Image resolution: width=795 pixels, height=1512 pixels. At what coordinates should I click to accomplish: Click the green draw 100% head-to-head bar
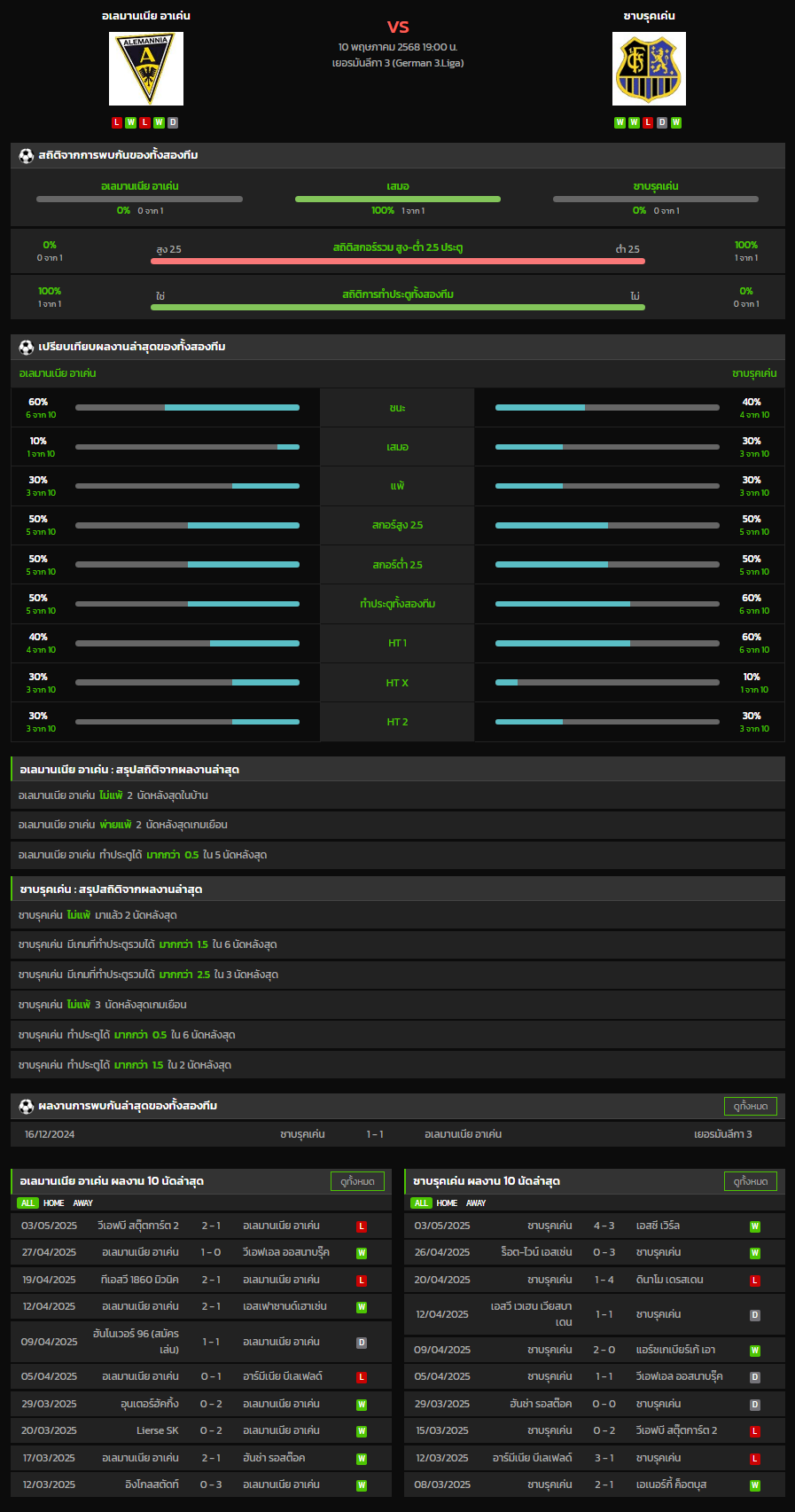pos(398,199)
